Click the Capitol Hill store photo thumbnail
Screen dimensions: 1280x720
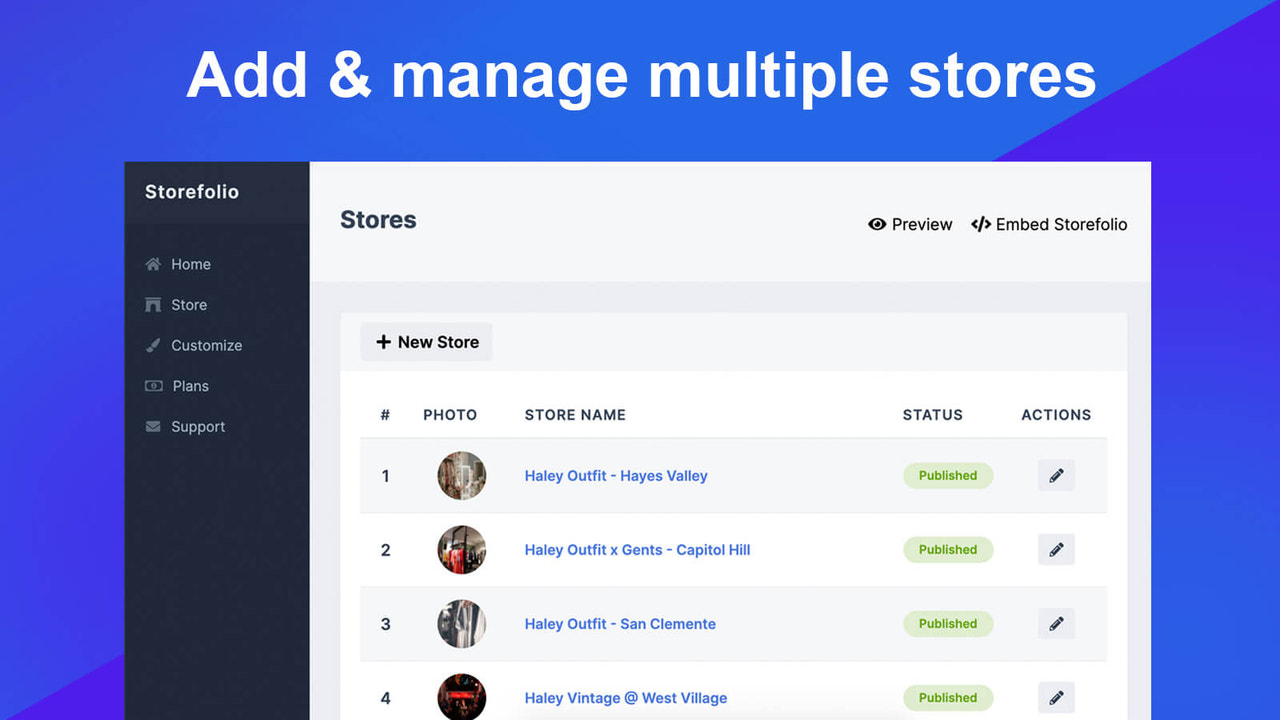[461, 549]
